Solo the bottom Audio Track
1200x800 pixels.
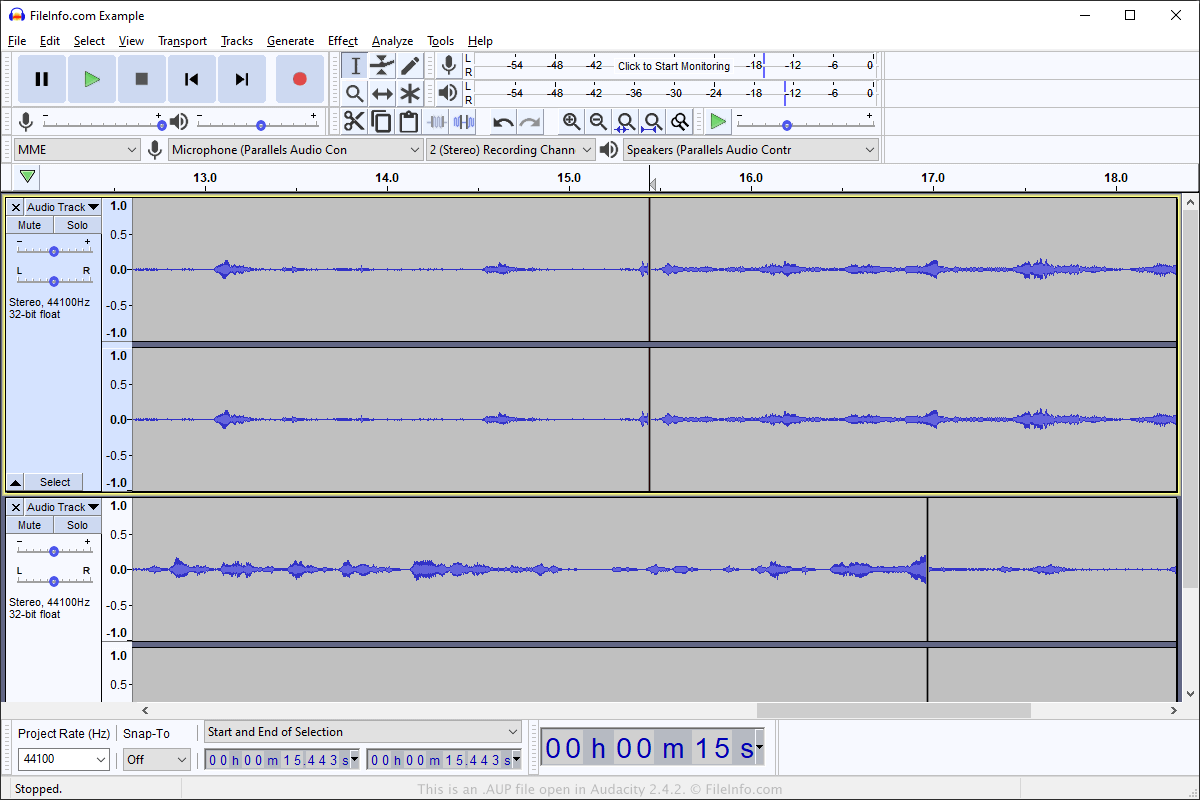point(77,525)
